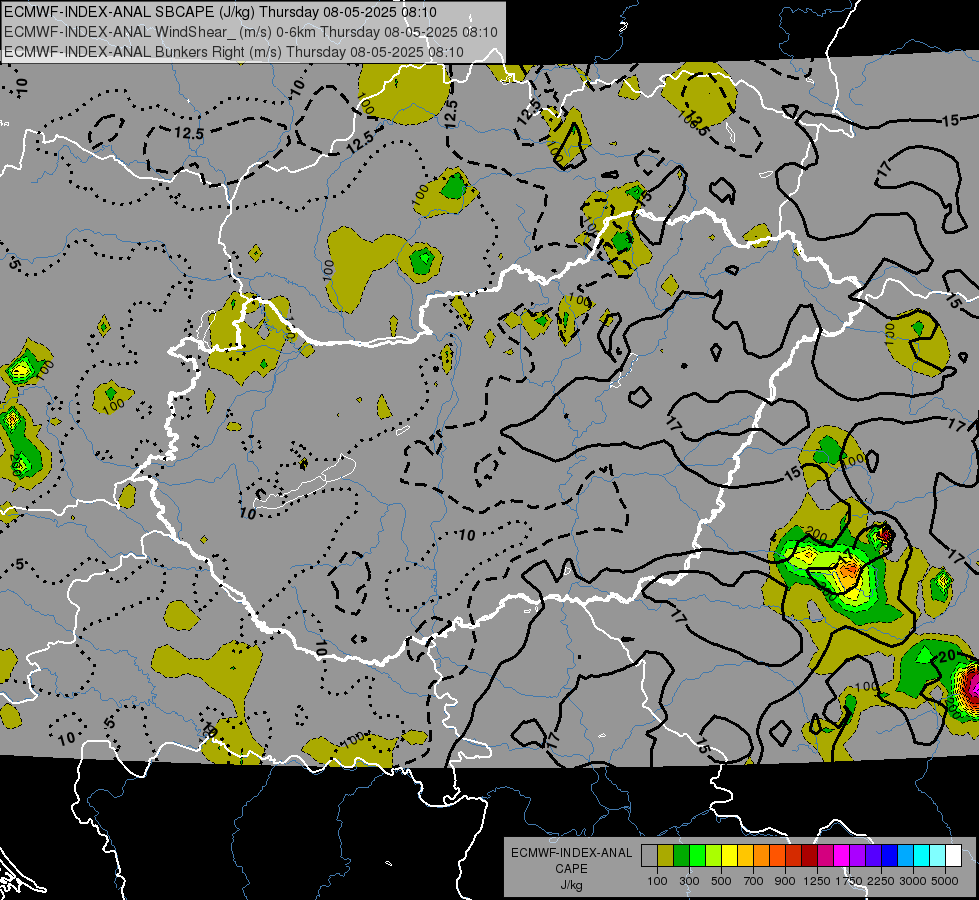
Task: Click the legend tick label 1250
Action: pos(817,881)
